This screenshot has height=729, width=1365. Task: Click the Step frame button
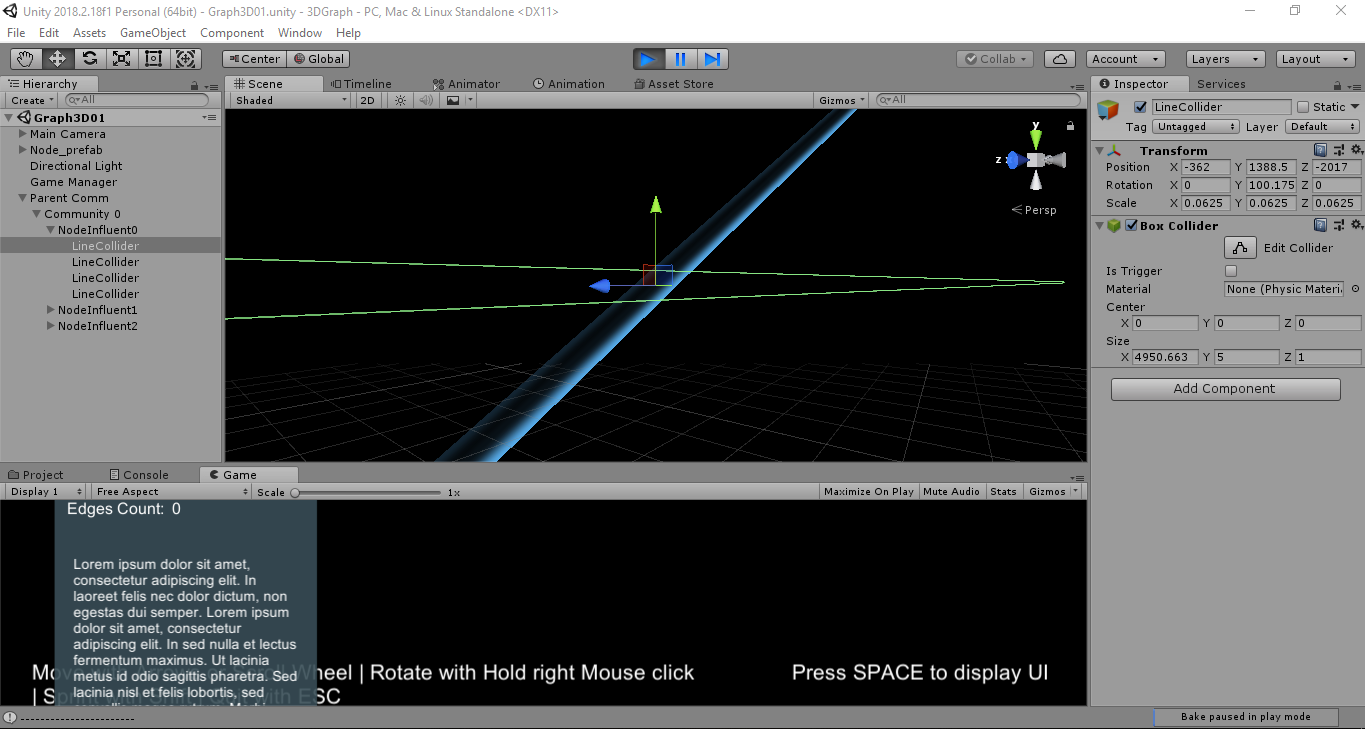(712, 59)
